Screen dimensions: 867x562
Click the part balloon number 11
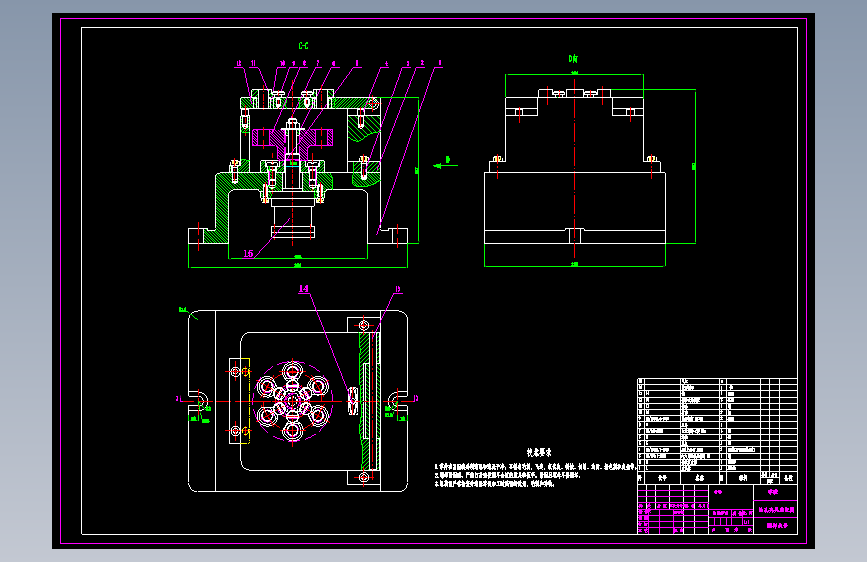coord(253,64)
